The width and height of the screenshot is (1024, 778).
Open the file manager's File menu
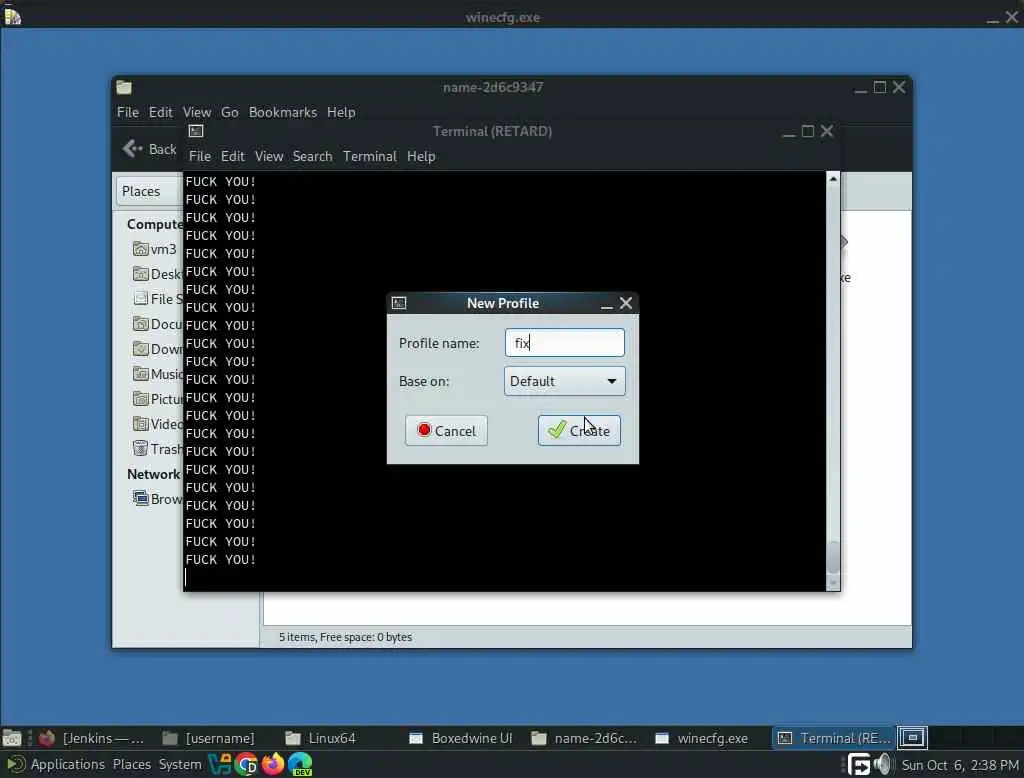pyautogui.click(x=128, y=112)
